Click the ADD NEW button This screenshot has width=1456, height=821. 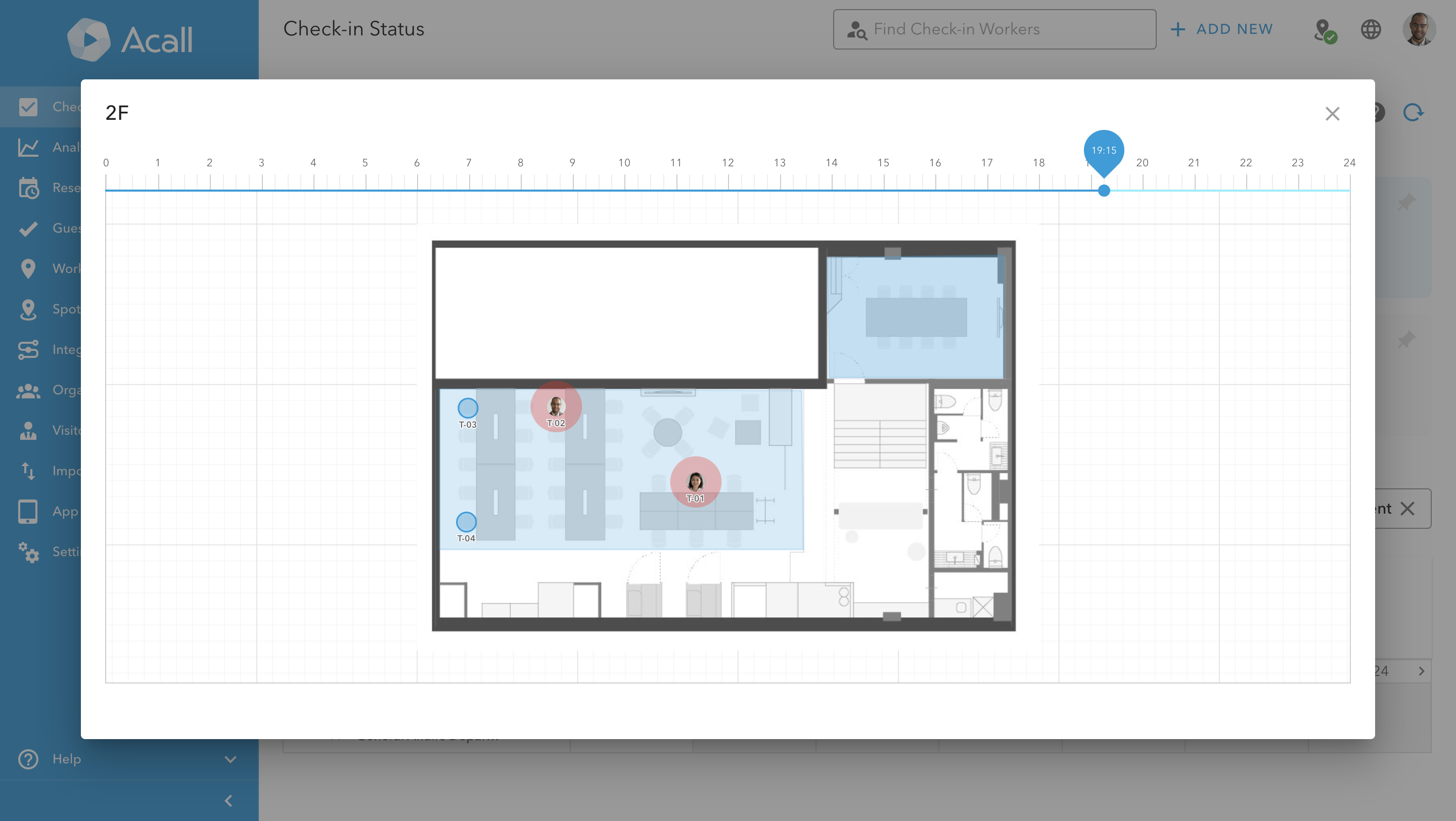1221,29
